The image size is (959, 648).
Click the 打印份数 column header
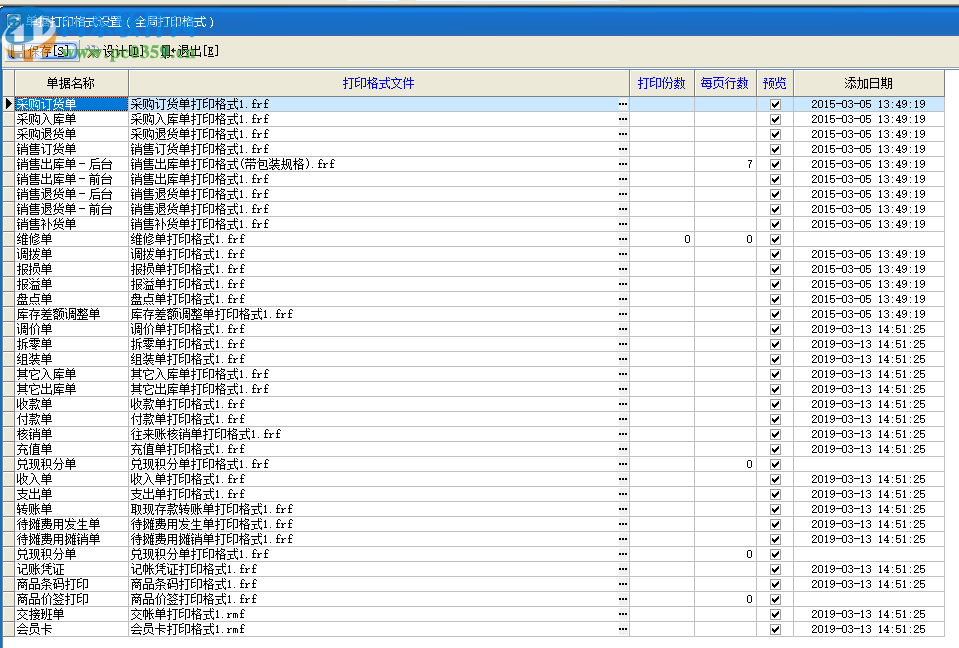[x=662, y=83]
